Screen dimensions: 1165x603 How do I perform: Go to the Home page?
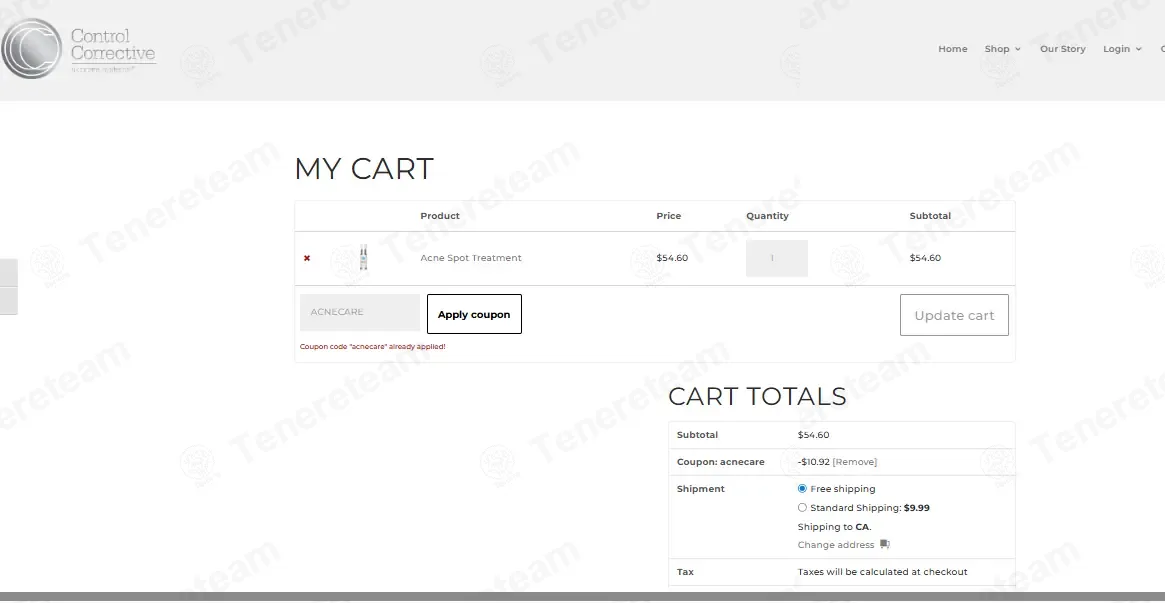tap(953, 49)
